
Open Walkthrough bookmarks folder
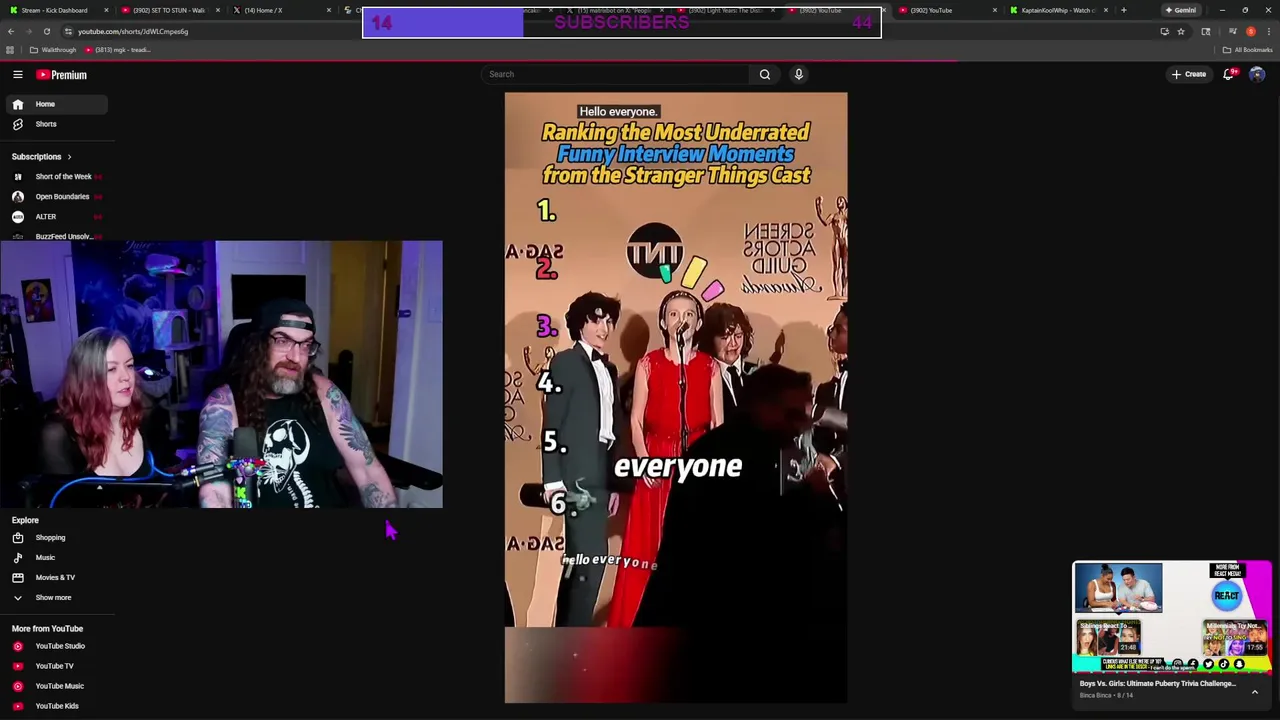coord(53,50)
